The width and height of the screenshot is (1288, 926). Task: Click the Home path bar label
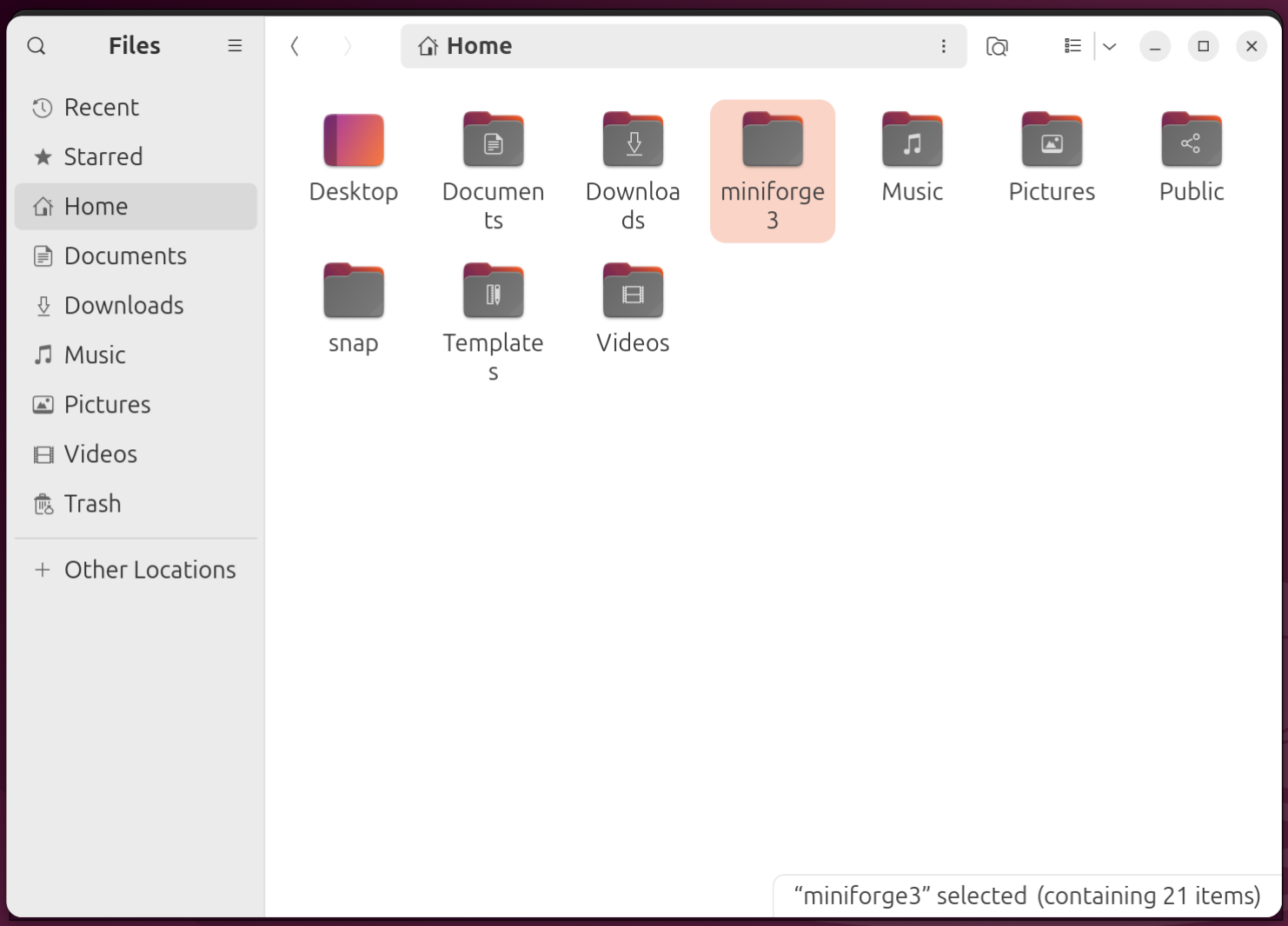[x=479, y=46]
